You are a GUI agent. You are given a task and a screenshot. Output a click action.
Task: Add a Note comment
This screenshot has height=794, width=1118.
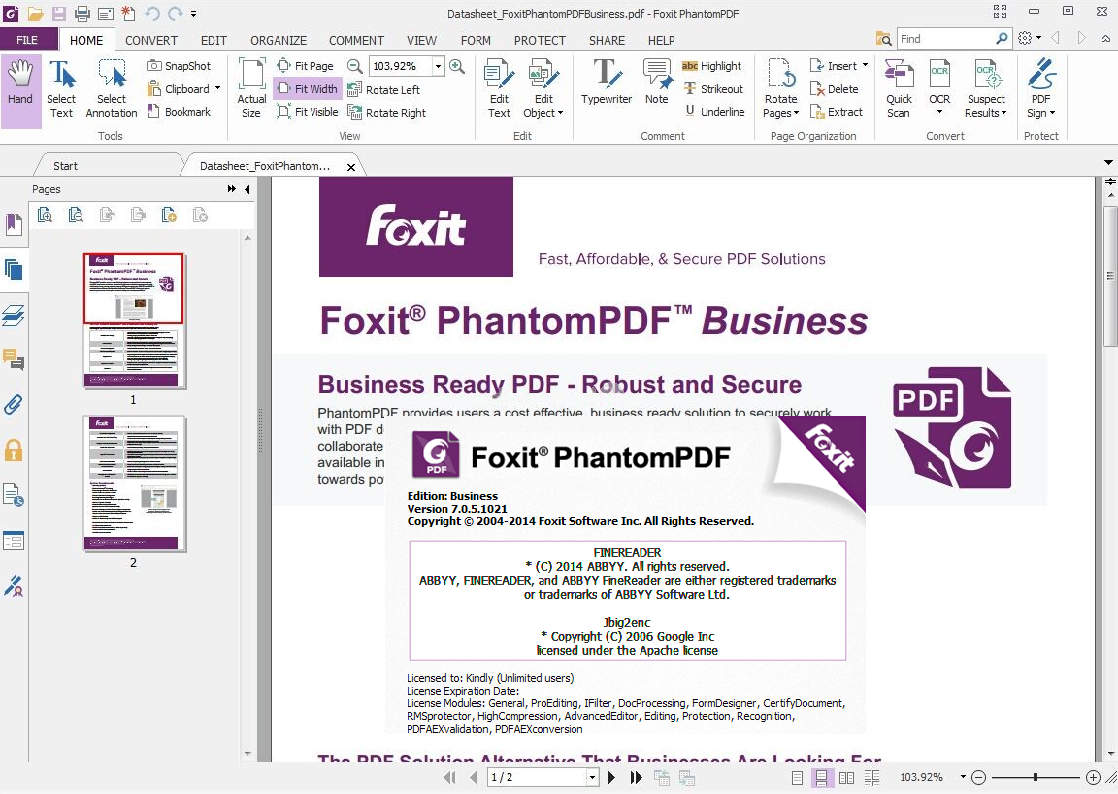(x=657, y=83)
